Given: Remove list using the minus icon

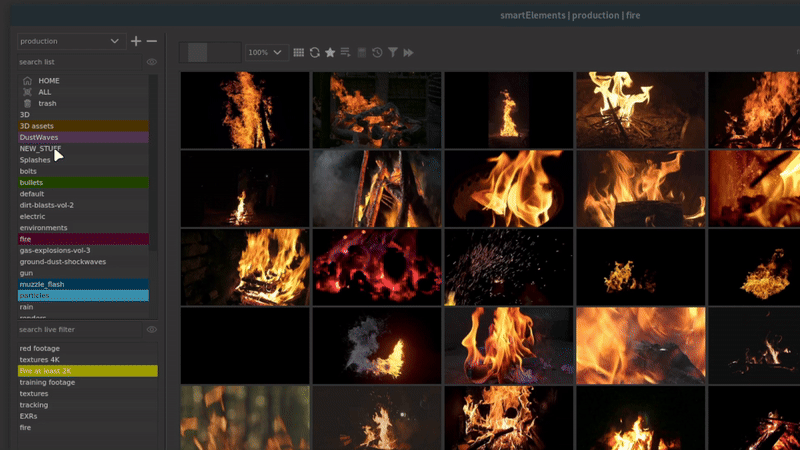Looking at the screenshot, I should pos(152,41).
